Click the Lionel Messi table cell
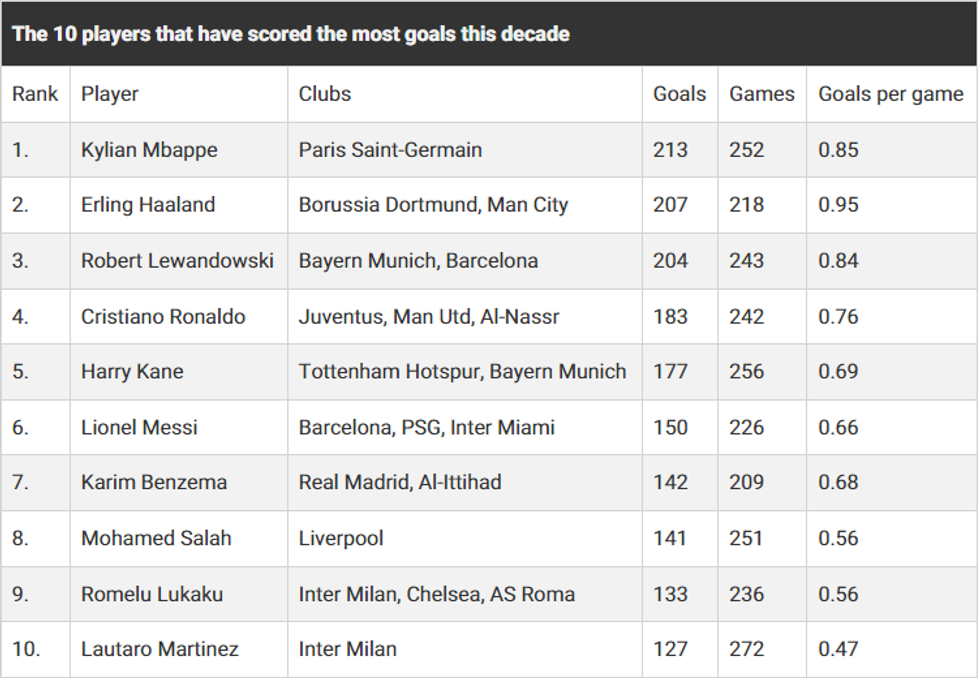This screenshot has height=678, width=980. click(x=139, y=427)
